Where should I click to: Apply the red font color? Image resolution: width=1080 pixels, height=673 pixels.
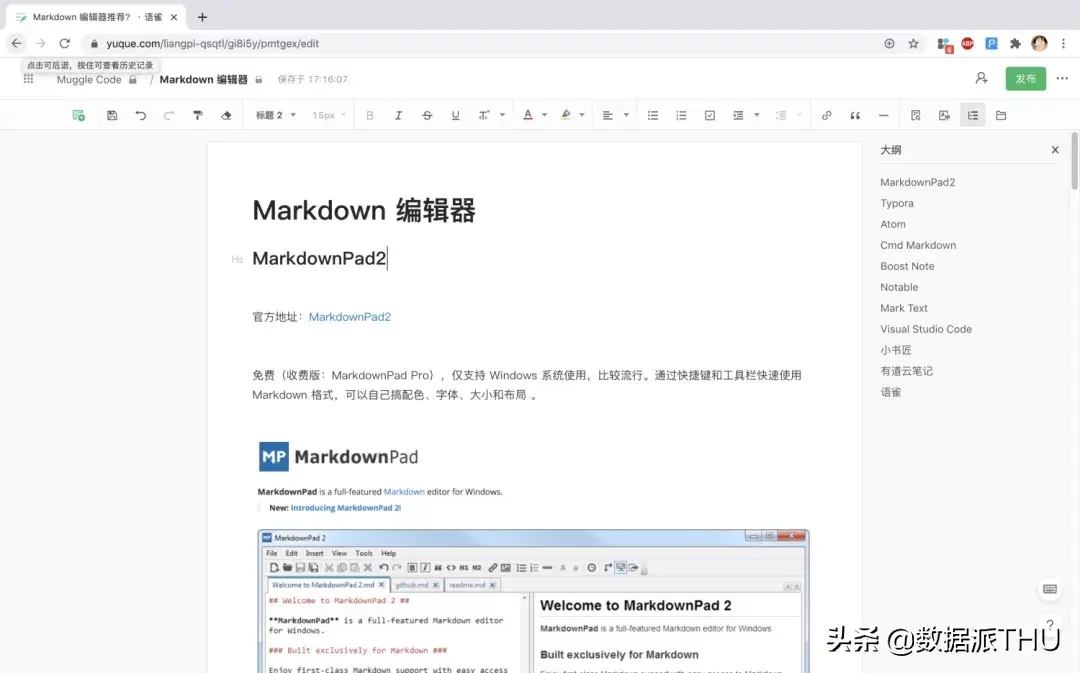528,115
